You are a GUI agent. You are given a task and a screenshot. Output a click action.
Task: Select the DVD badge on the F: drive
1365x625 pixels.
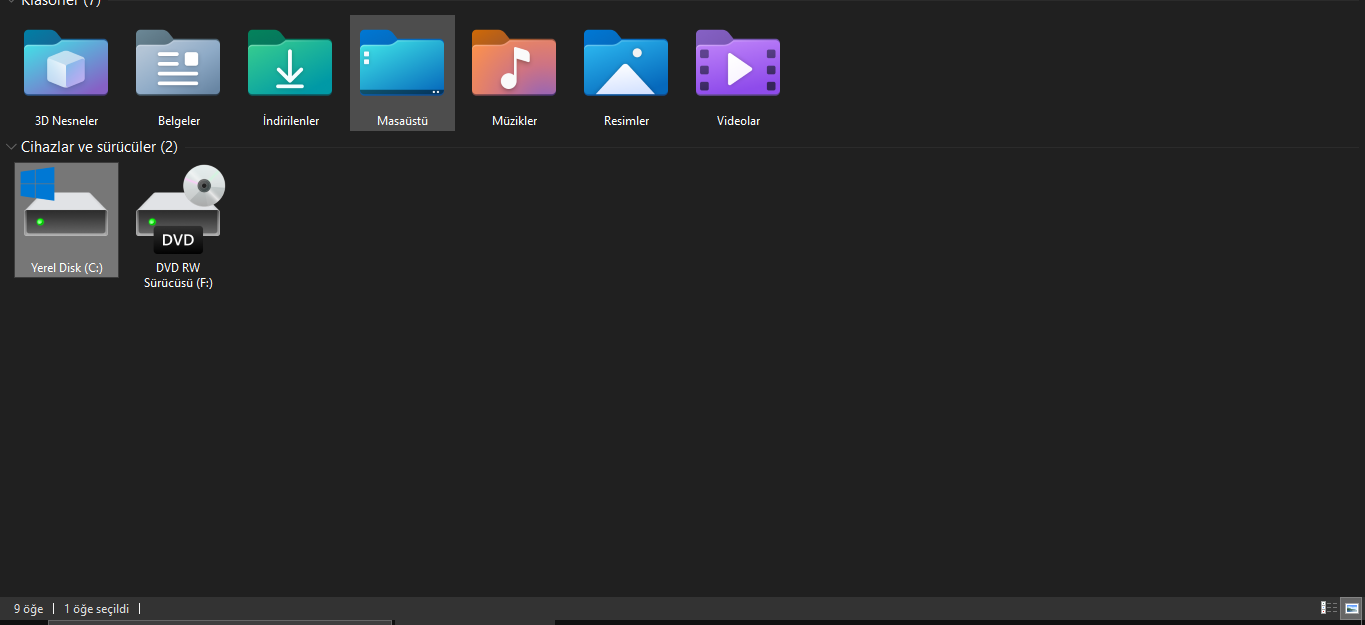[x=177, y=240]
